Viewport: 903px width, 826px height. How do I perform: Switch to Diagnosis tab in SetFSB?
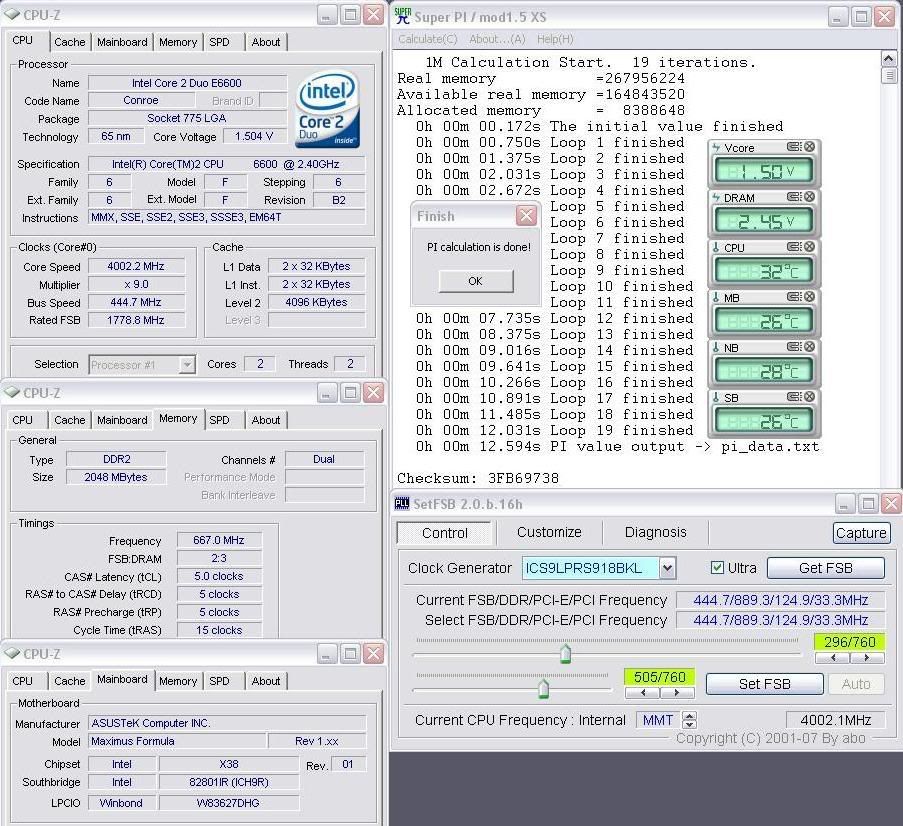tap(655, 532)
